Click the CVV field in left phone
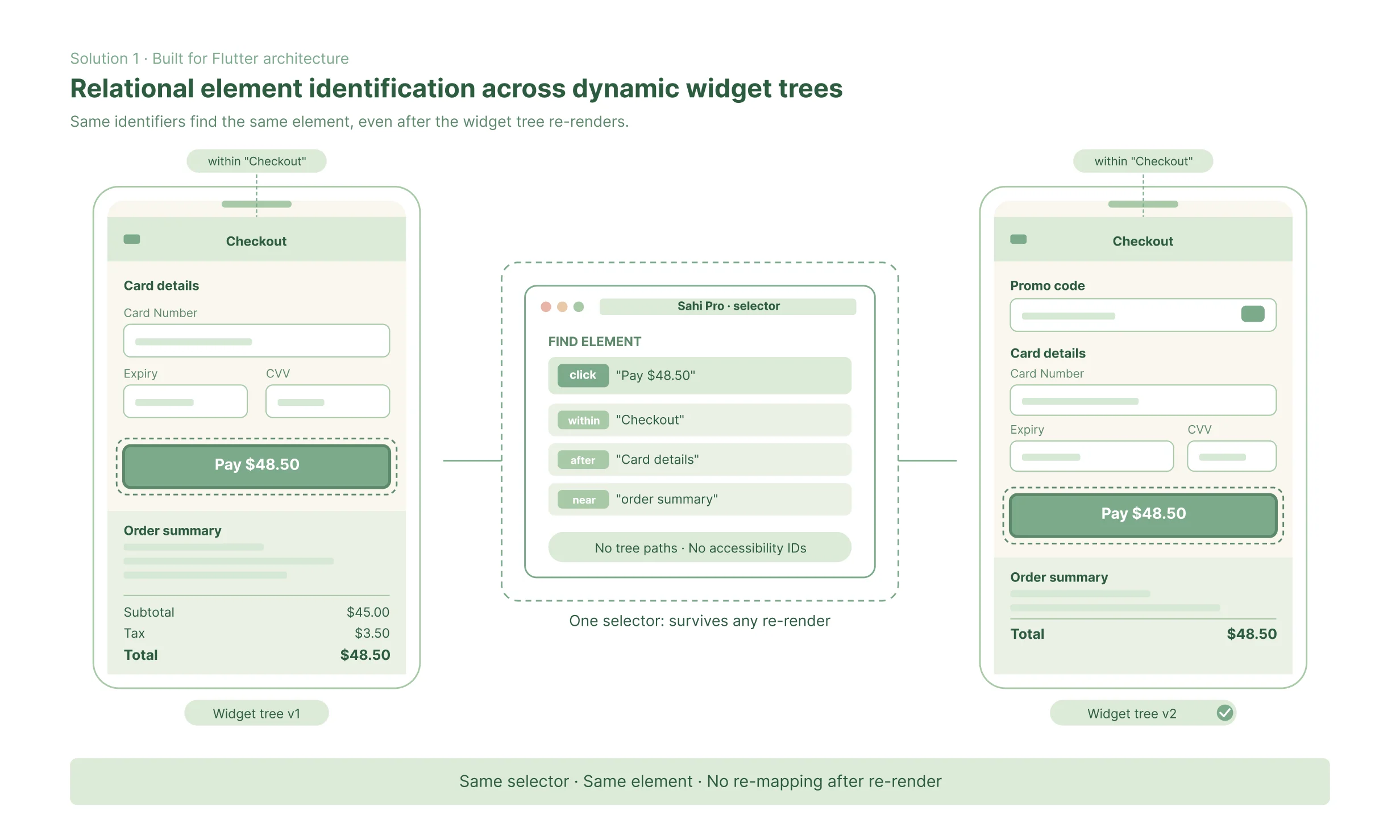The width and height of the screenshot is (1400, 840). tap(328, 401)
